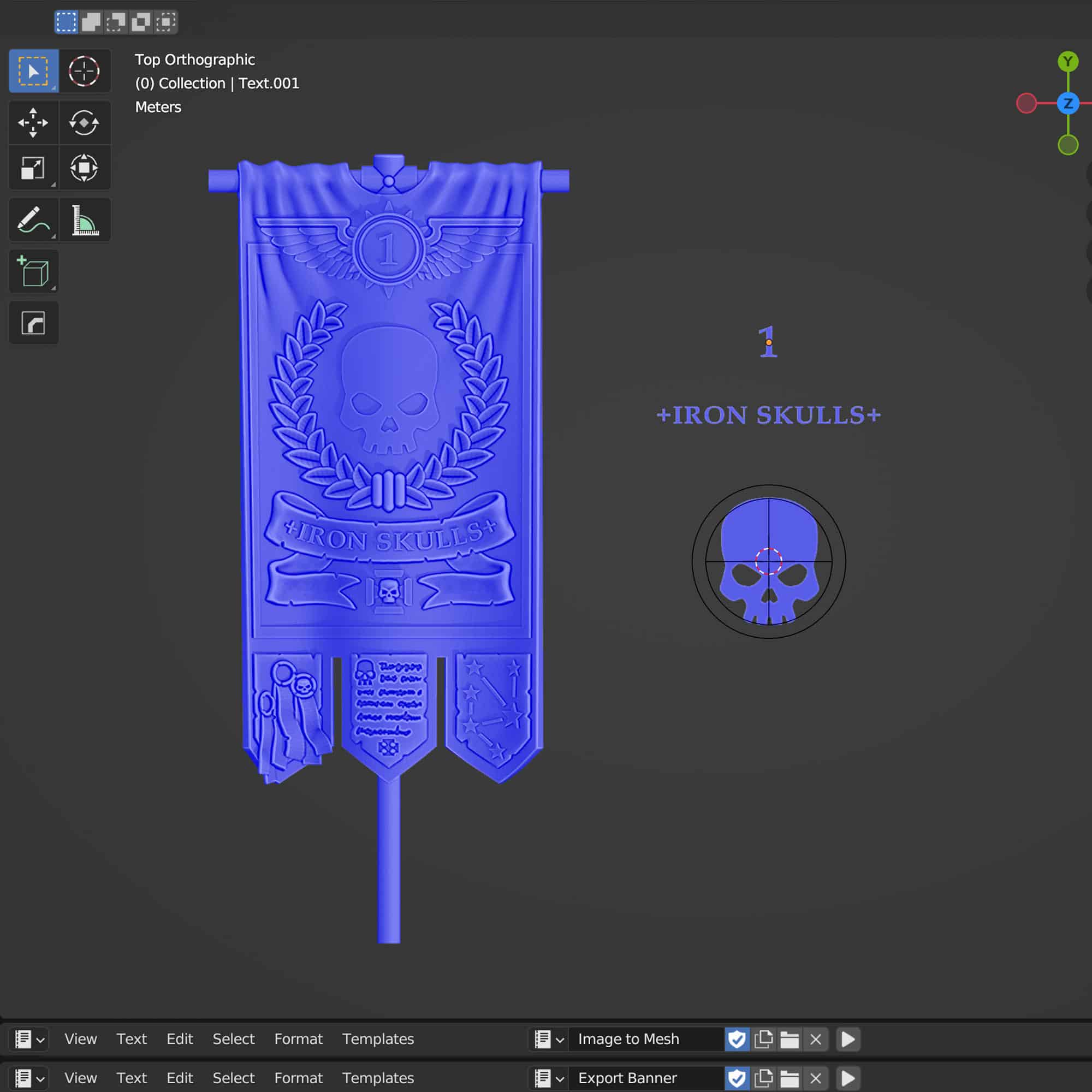Select the Scale tool
Viewport: 1092px width, 1092px height.
coord(33,168)
